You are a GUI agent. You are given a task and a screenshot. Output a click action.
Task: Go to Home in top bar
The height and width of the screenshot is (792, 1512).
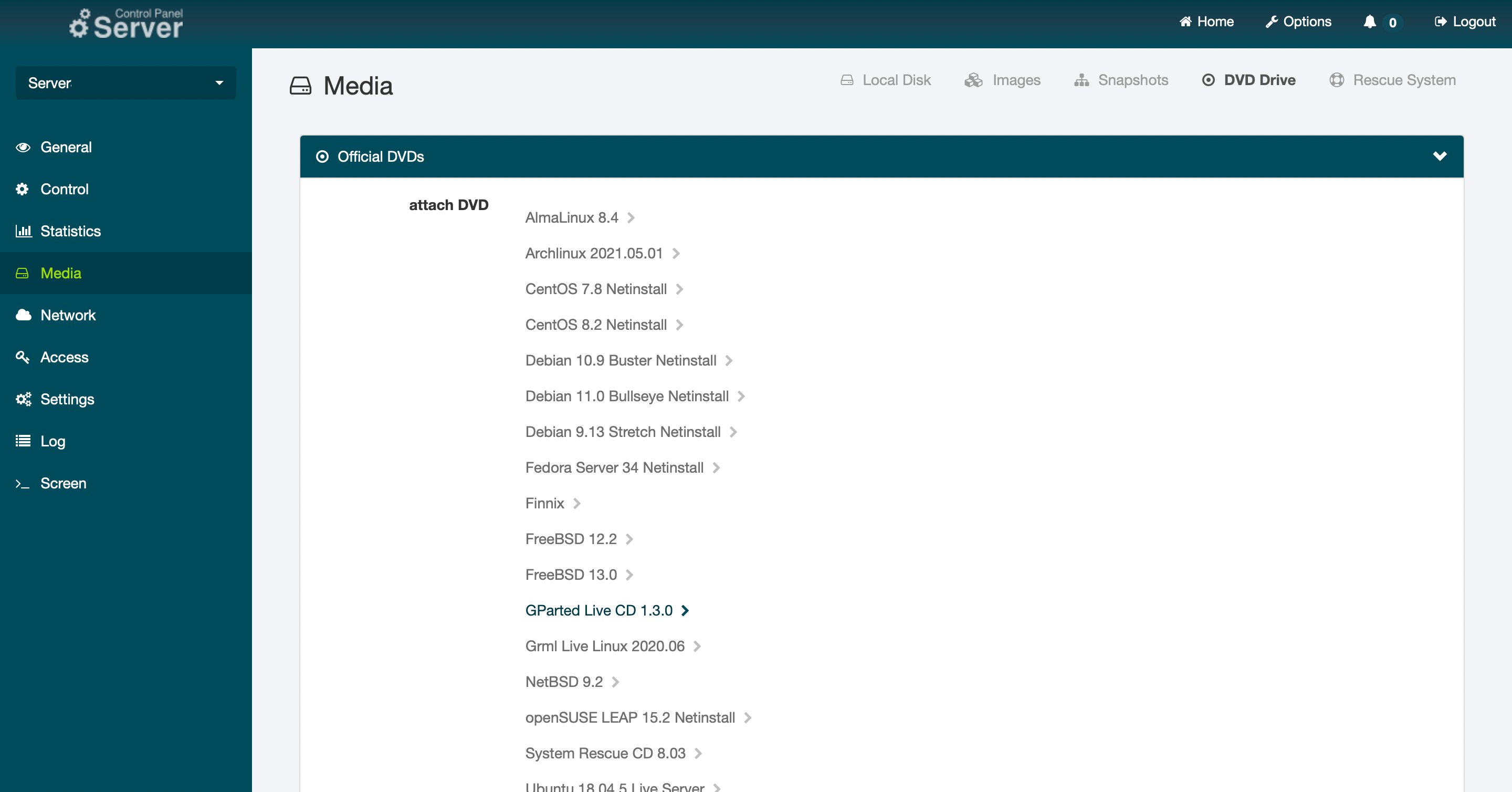(x=1207, y=22)
